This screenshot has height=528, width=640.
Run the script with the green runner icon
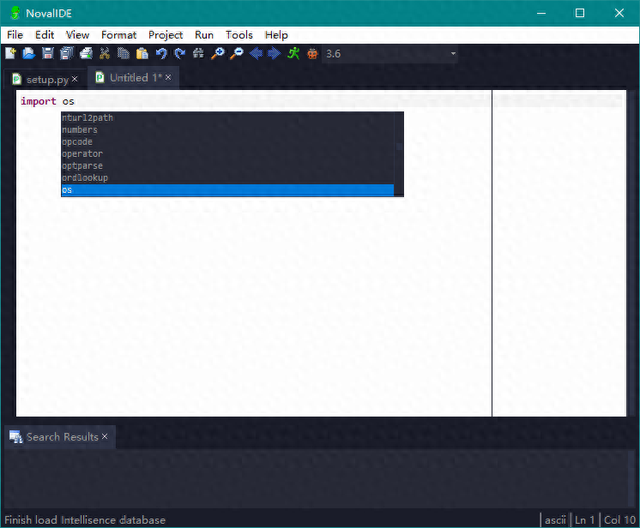coord(293,53)
